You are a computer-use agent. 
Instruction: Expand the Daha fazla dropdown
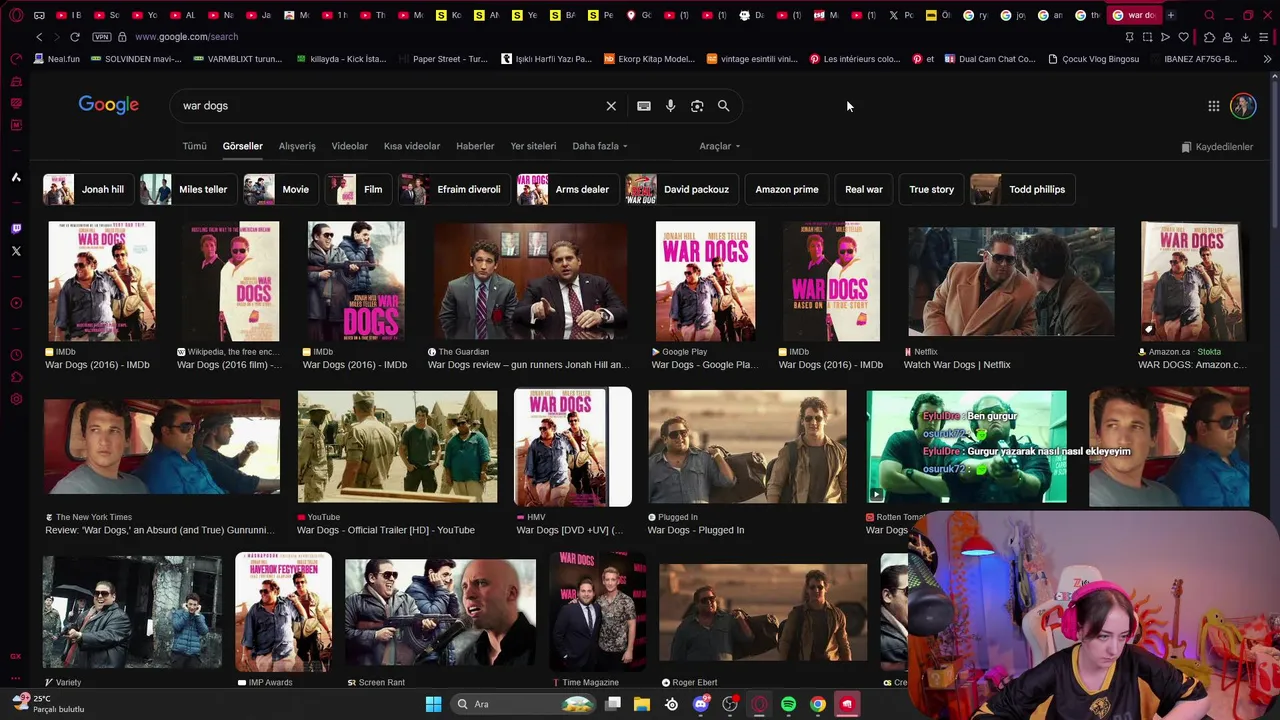tap(600, 146)
